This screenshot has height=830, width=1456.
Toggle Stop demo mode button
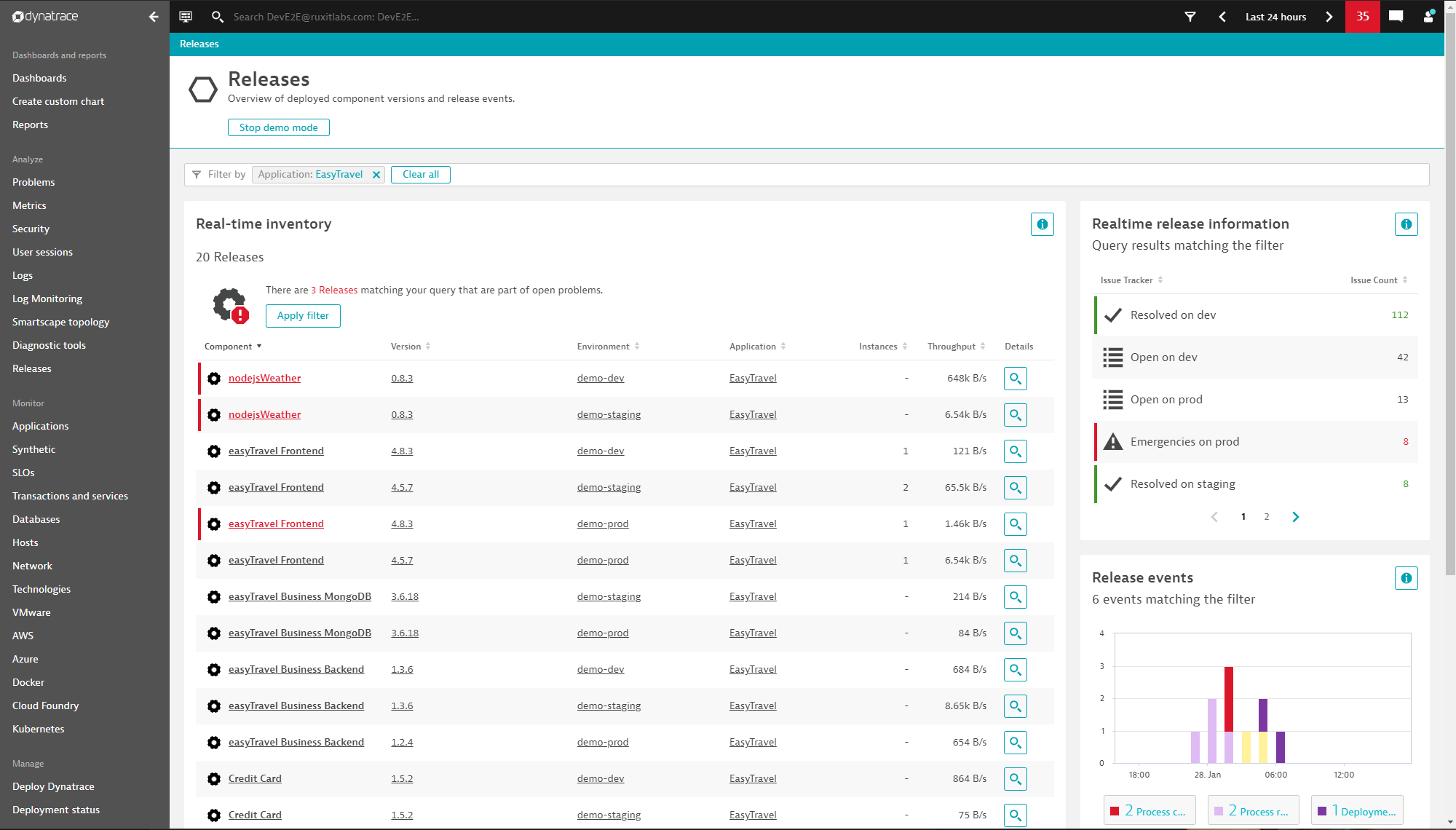278,127
